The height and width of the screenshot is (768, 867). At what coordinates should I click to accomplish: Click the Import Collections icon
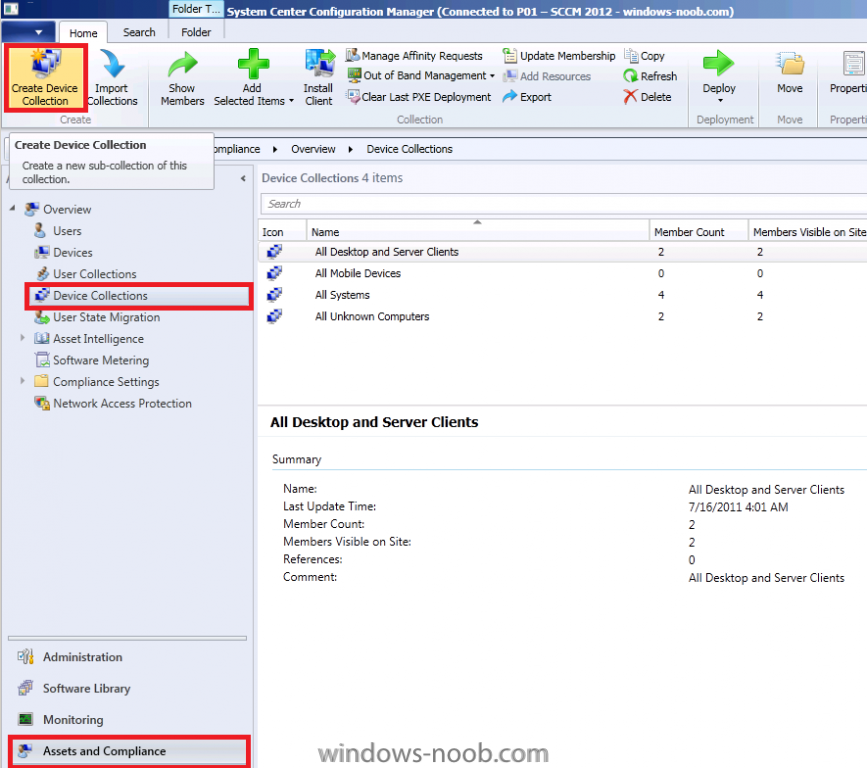112,64
